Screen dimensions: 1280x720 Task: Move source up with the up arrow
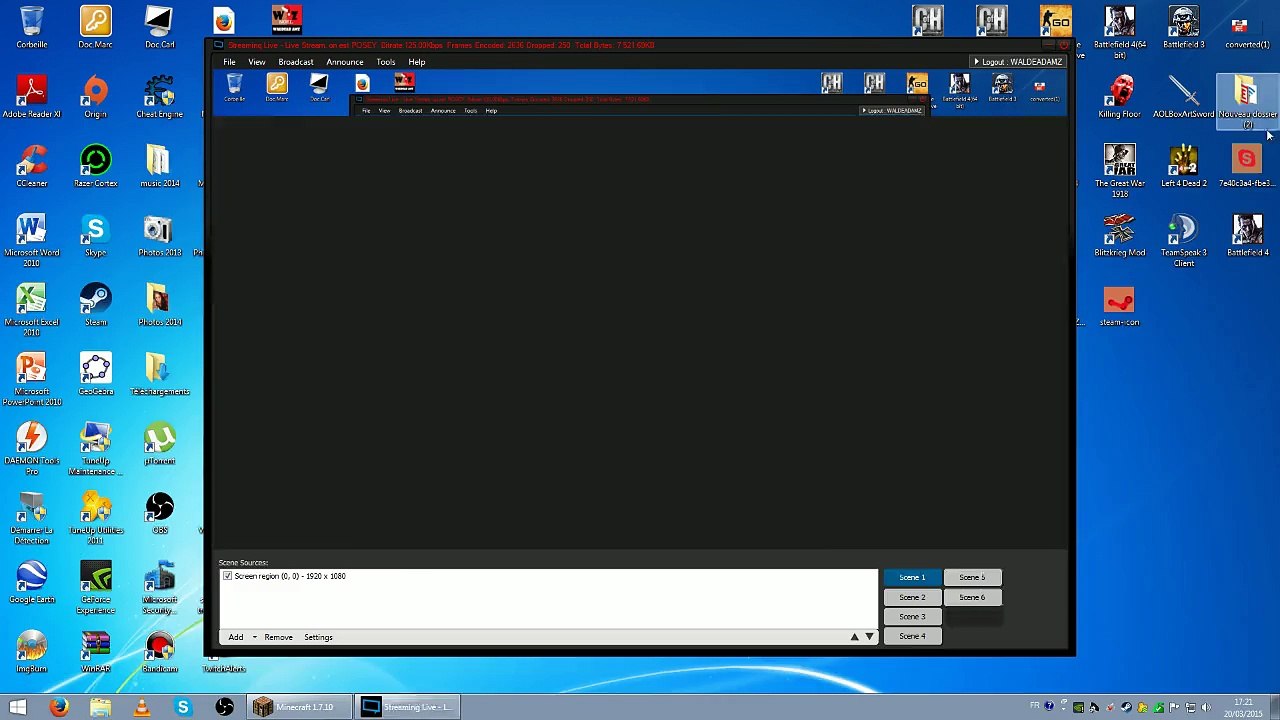click(x=854, y=637)
